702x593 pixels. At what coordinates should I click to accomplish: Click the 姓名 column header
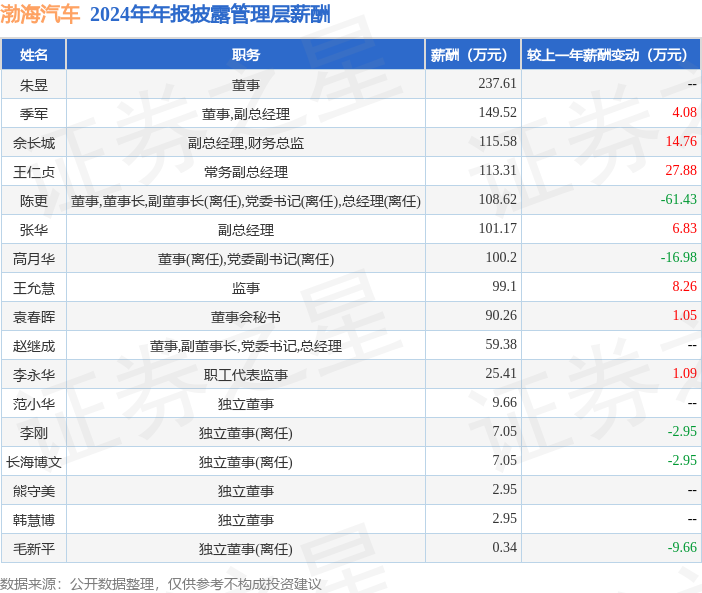pyautogui.click(x=34, y=55)
